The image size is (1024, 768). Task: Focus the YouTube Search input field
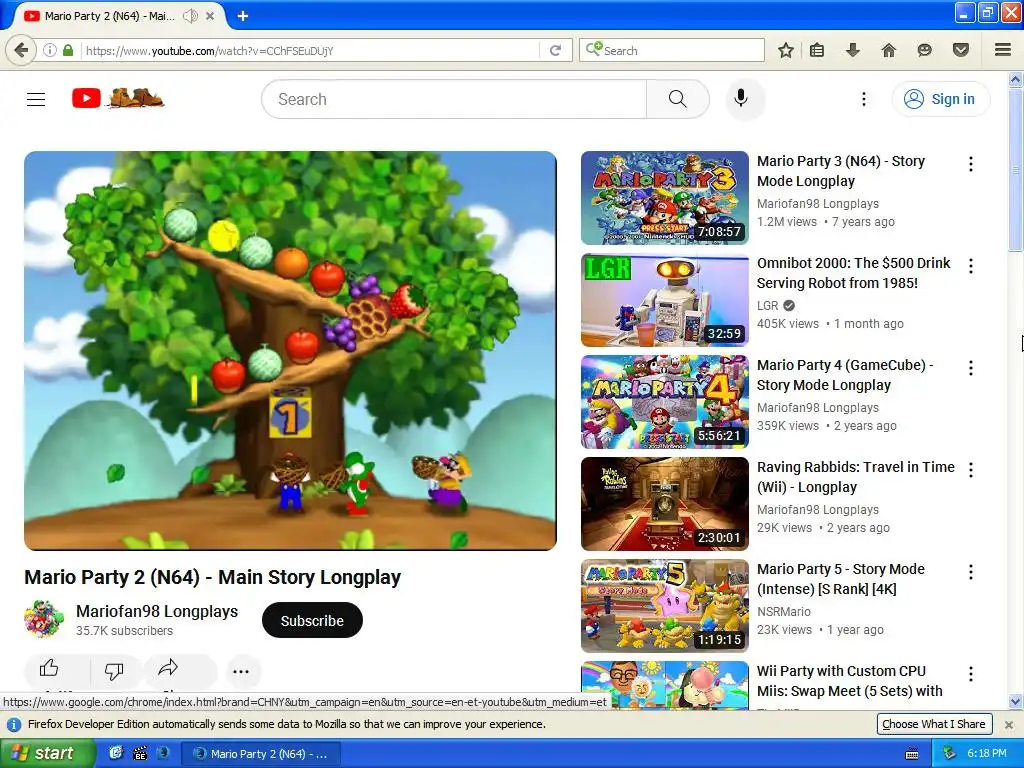(x=454, y=99)
